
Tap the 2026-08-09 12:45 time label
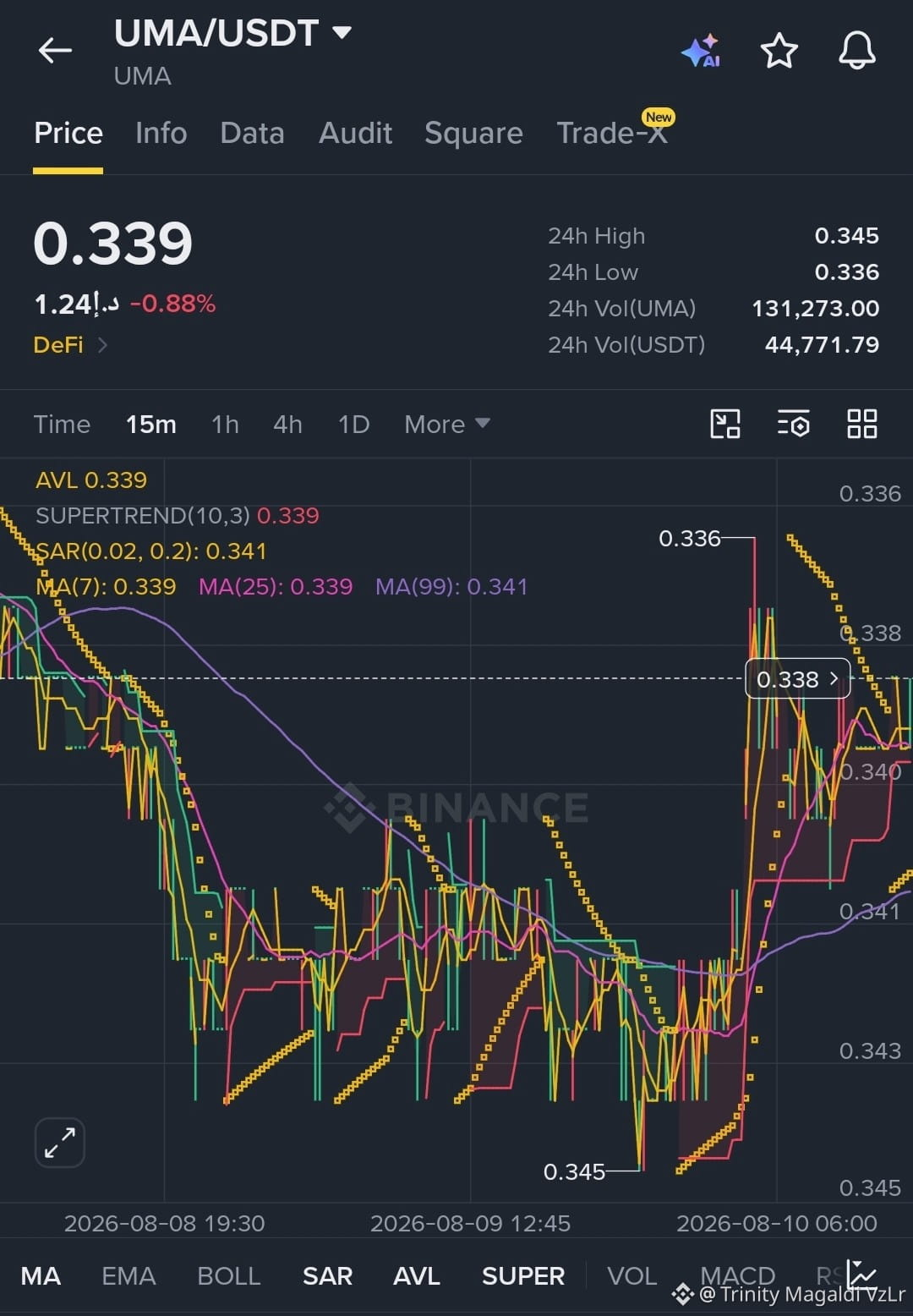(470, 1223)
